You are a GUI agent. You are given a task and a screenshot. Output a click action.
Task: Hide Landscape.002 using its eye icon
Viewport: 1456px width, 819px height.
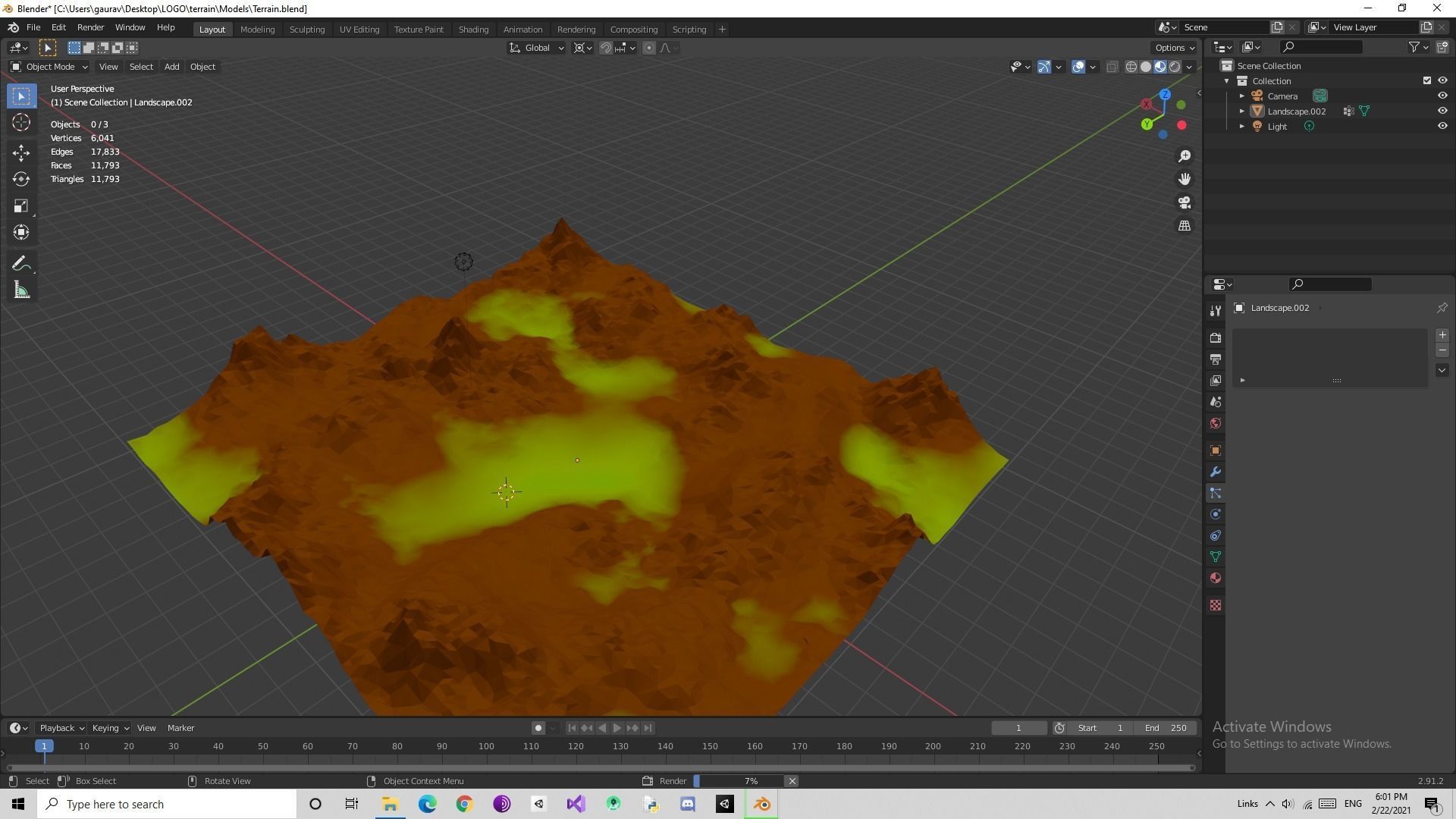point(1442,111)
